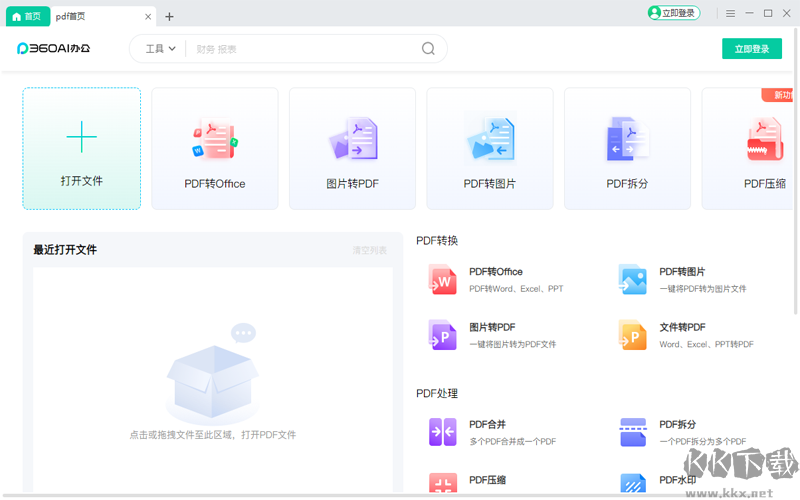Close the pdf首页 tab
Image resolution: width=800 pixels, height=500 pixels.
point(149,16)
